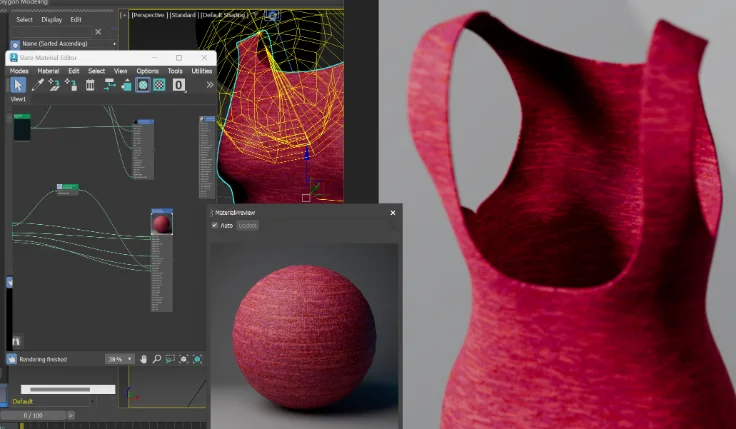Viewport: 736px width, 429px height.
Task: Click the next frame arrow beside 0 / 100
Action: [70, 415]
